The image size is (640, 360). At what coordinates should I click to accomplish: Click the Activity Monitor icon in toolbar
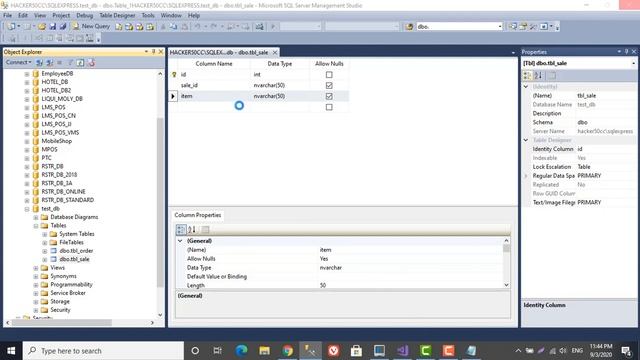click(x=260, y=27)
